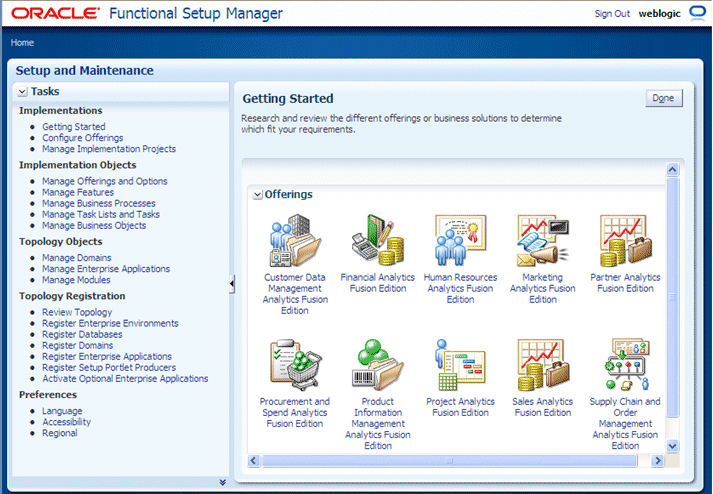Open the Sales Analytics Fusion Edition icon

[x=542, y=365]
